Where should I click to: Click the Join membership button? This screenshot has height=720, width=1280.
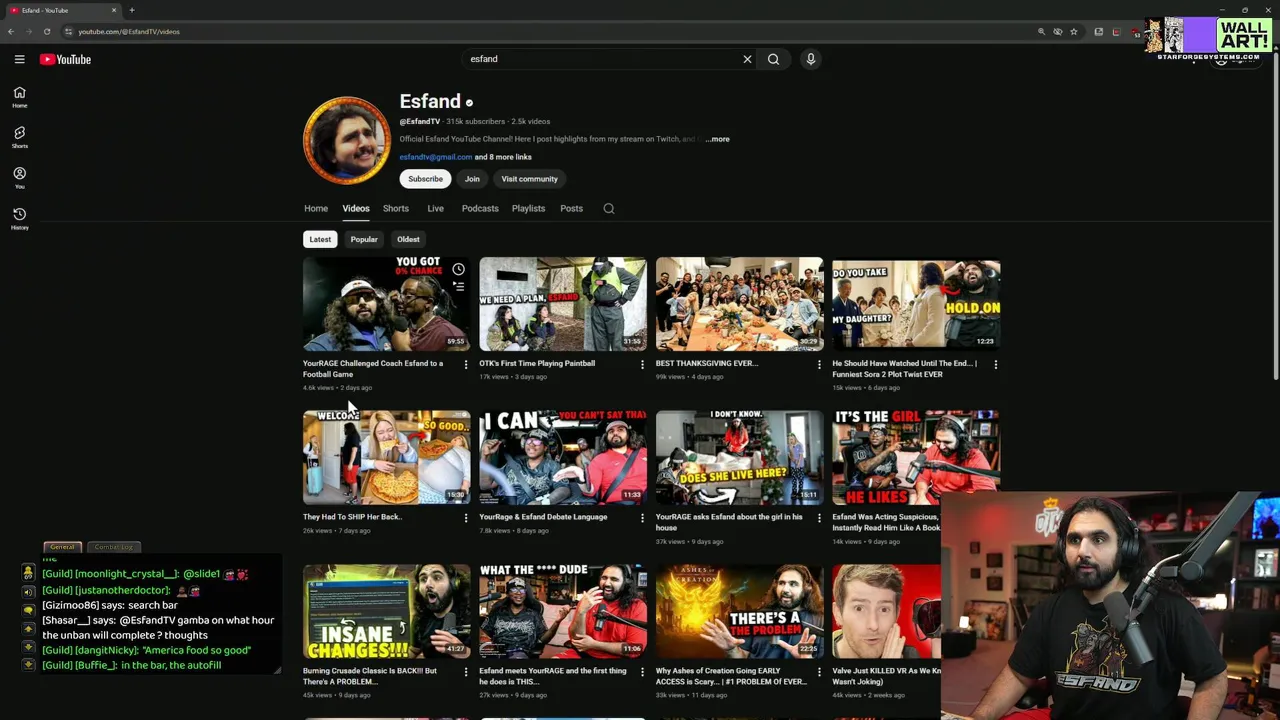472,179
